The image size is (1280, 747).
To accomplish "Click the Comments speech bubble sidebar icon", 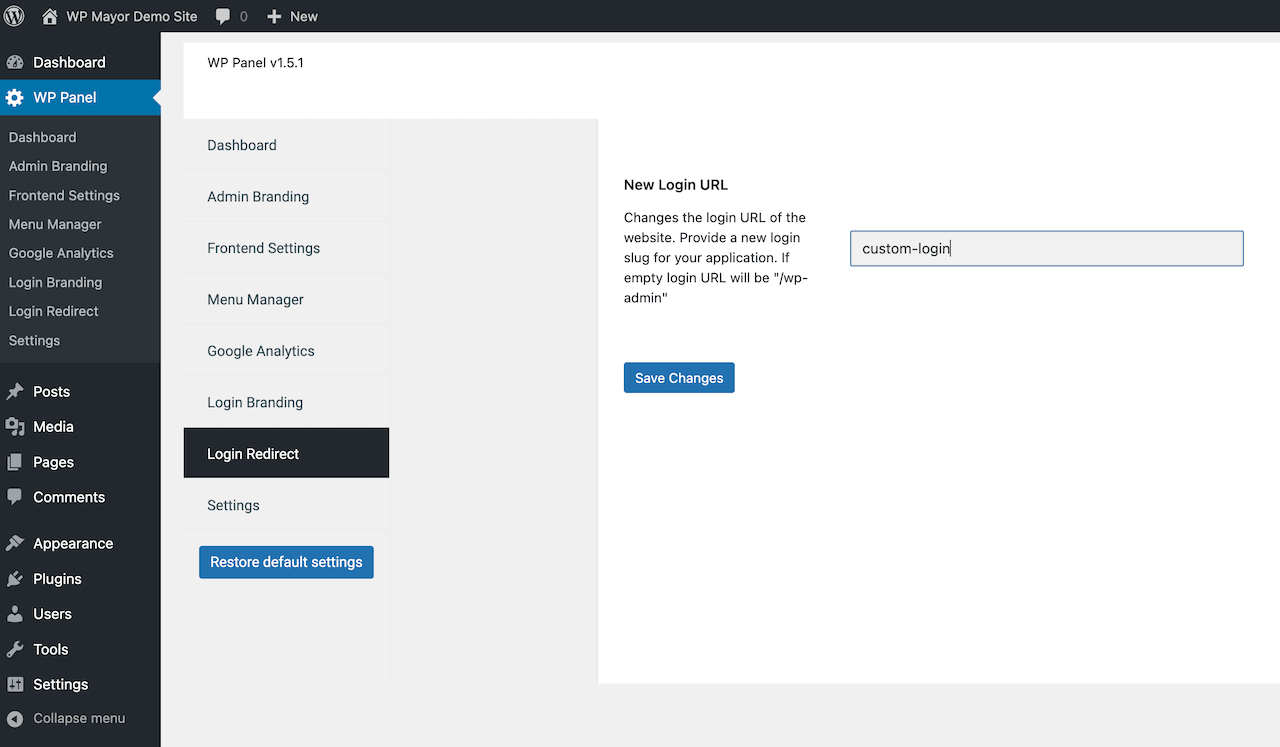I will click(x=15, y=497).
